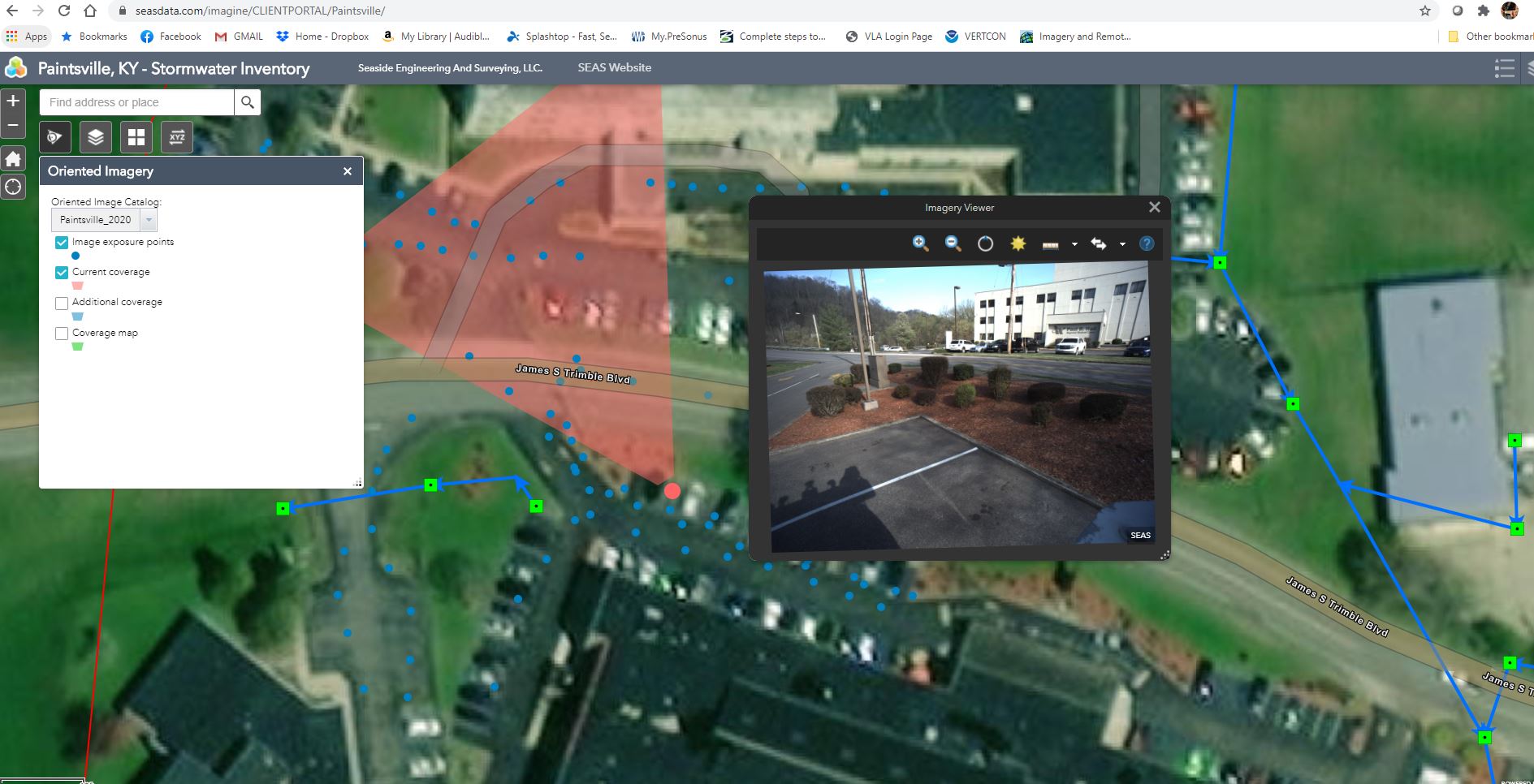Image resolution: width=1534 pixels, height=784 pixels.
Task: Click the swap arrows navigation tool
Action: [1099, 243]
